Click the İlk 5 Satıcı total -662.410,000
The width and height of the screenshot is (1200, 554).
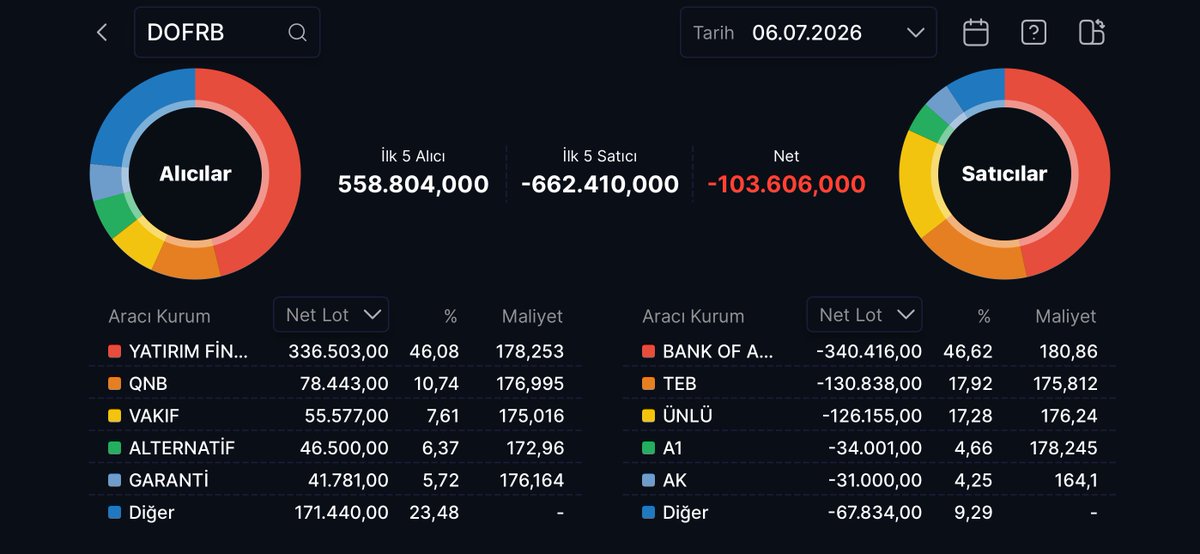click(600, 185)
